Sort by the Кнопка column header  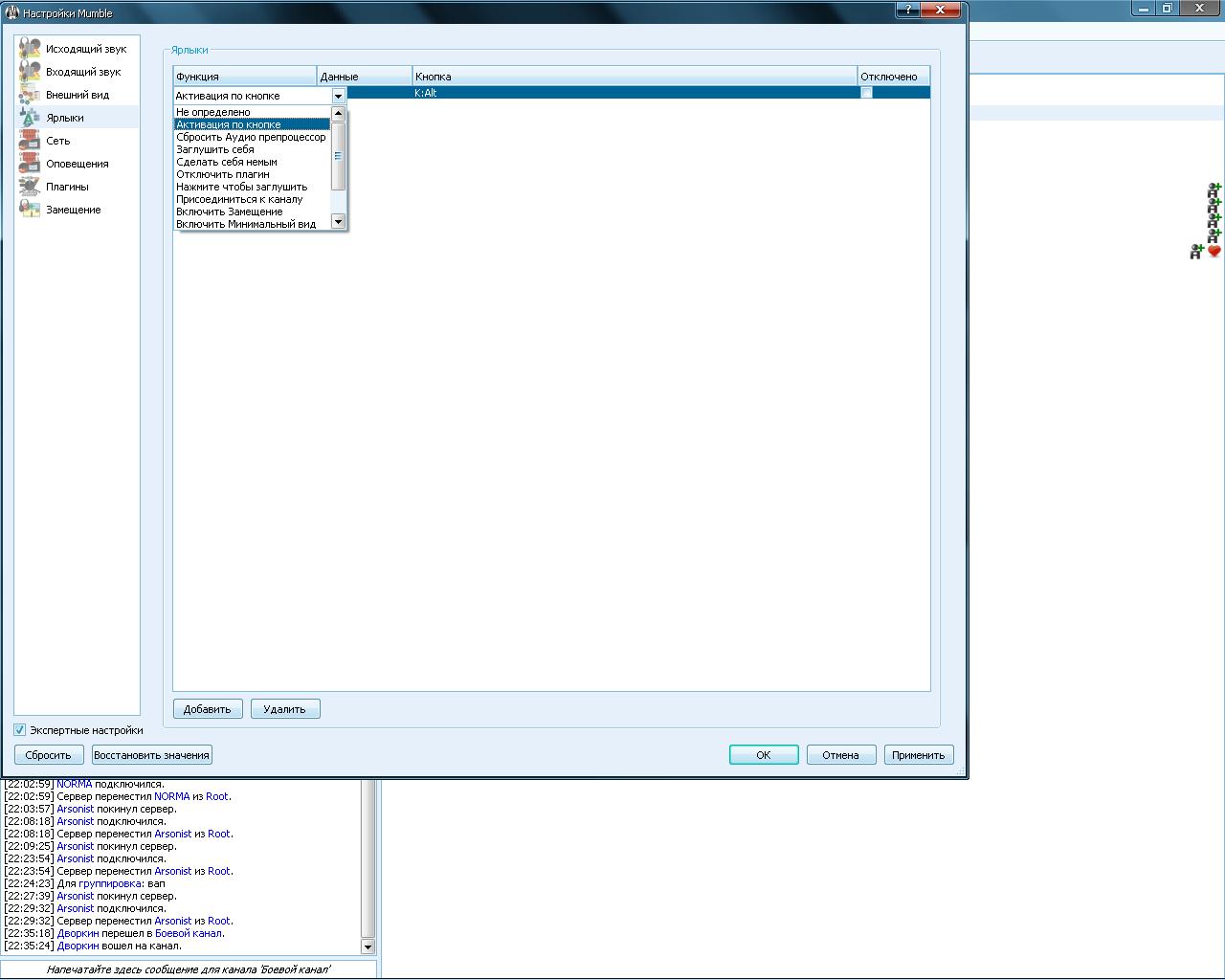pos(634,77)
